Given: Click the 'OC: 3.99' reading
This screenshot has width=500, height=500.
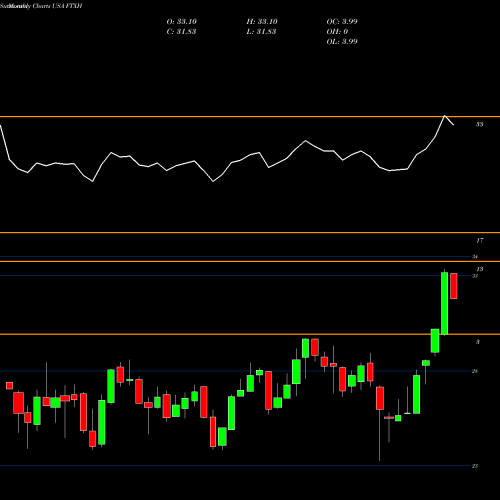Looking at the screenshot, I should point(342,21).
